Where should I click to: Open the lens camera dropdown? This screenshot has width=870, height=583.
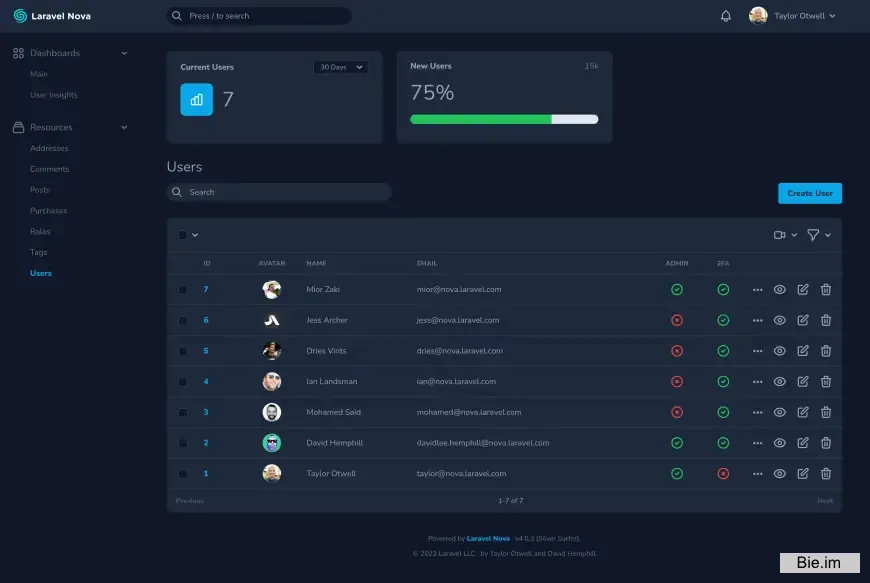[785, 235]
